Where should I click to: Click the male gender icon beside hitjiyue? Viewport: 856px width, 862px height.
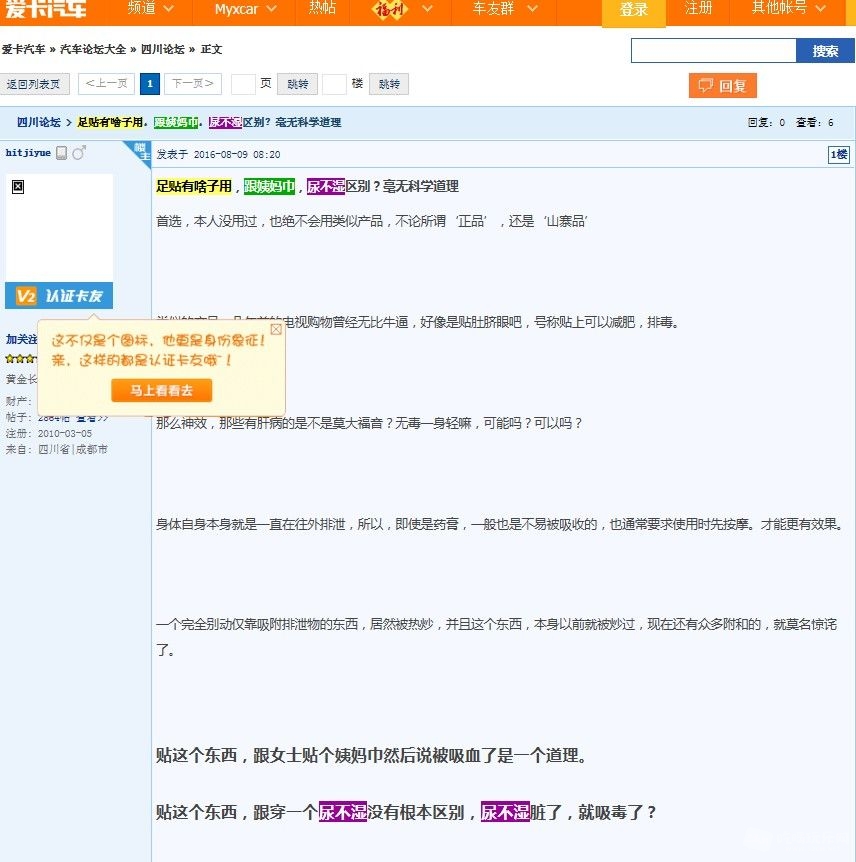79,152
